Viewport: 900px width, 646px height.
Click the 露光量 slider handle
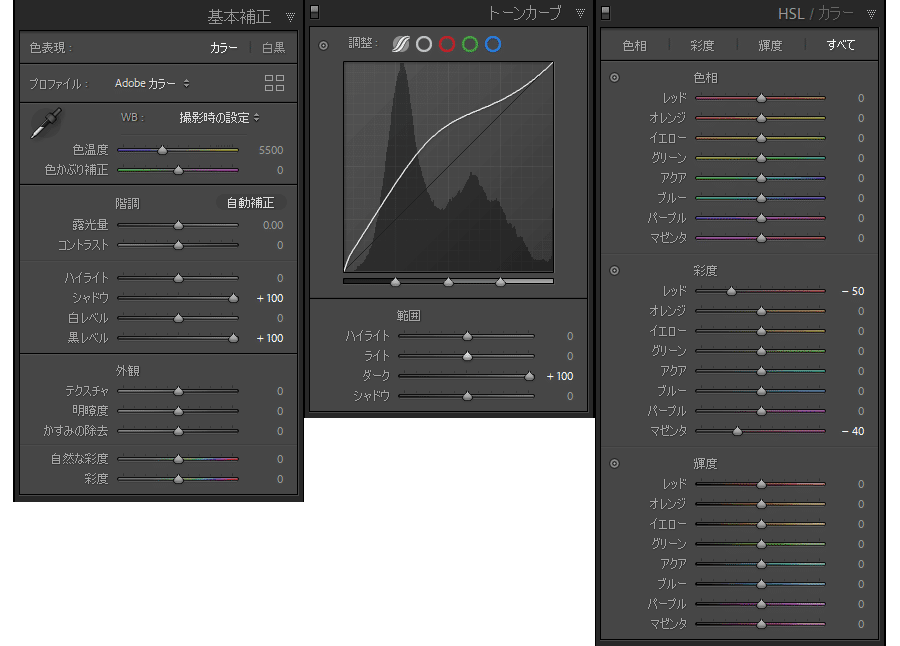pos(179,226)
